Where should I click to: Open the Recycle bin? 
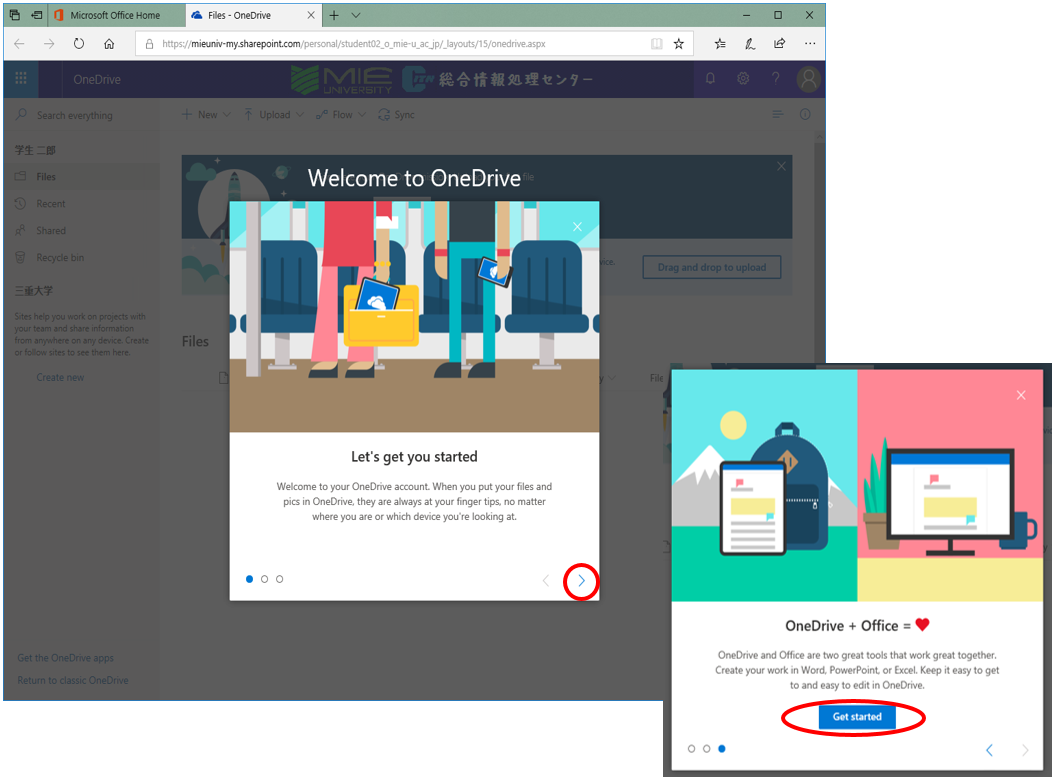pyautogui.click(x=81, y=257)
